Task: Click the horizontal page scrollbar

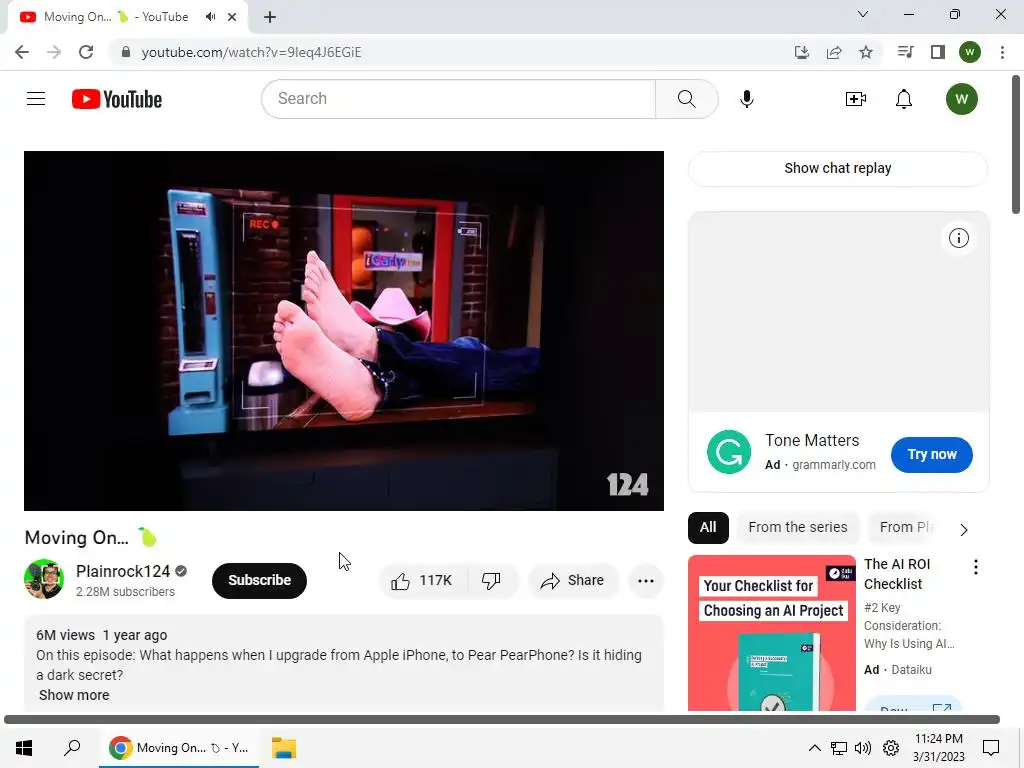Action: (x=502, y=719)
